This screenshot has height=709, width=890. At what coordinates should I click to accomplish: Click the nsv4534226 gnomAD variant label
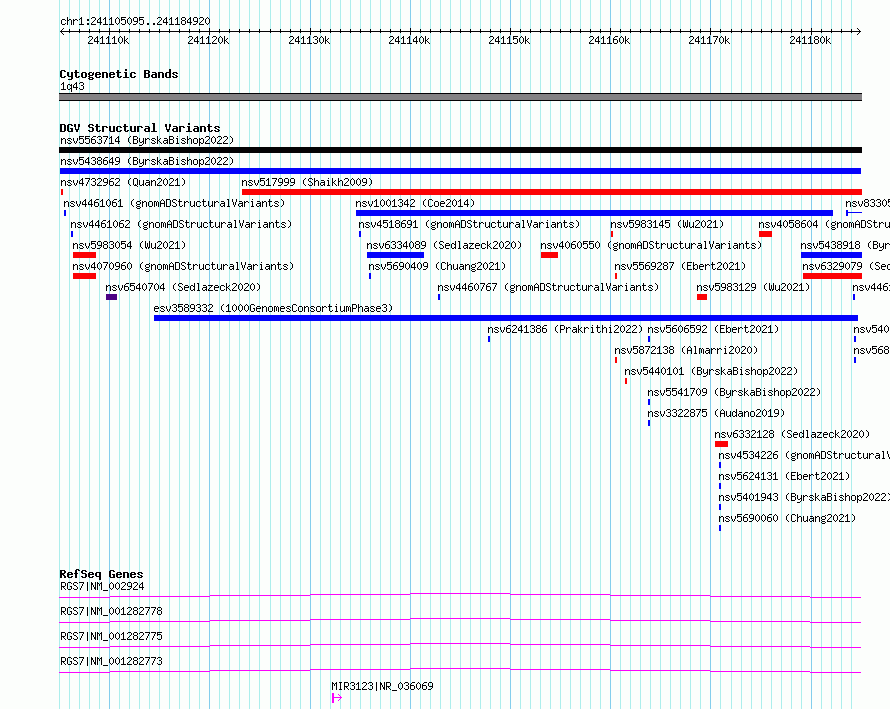(804, 455)
